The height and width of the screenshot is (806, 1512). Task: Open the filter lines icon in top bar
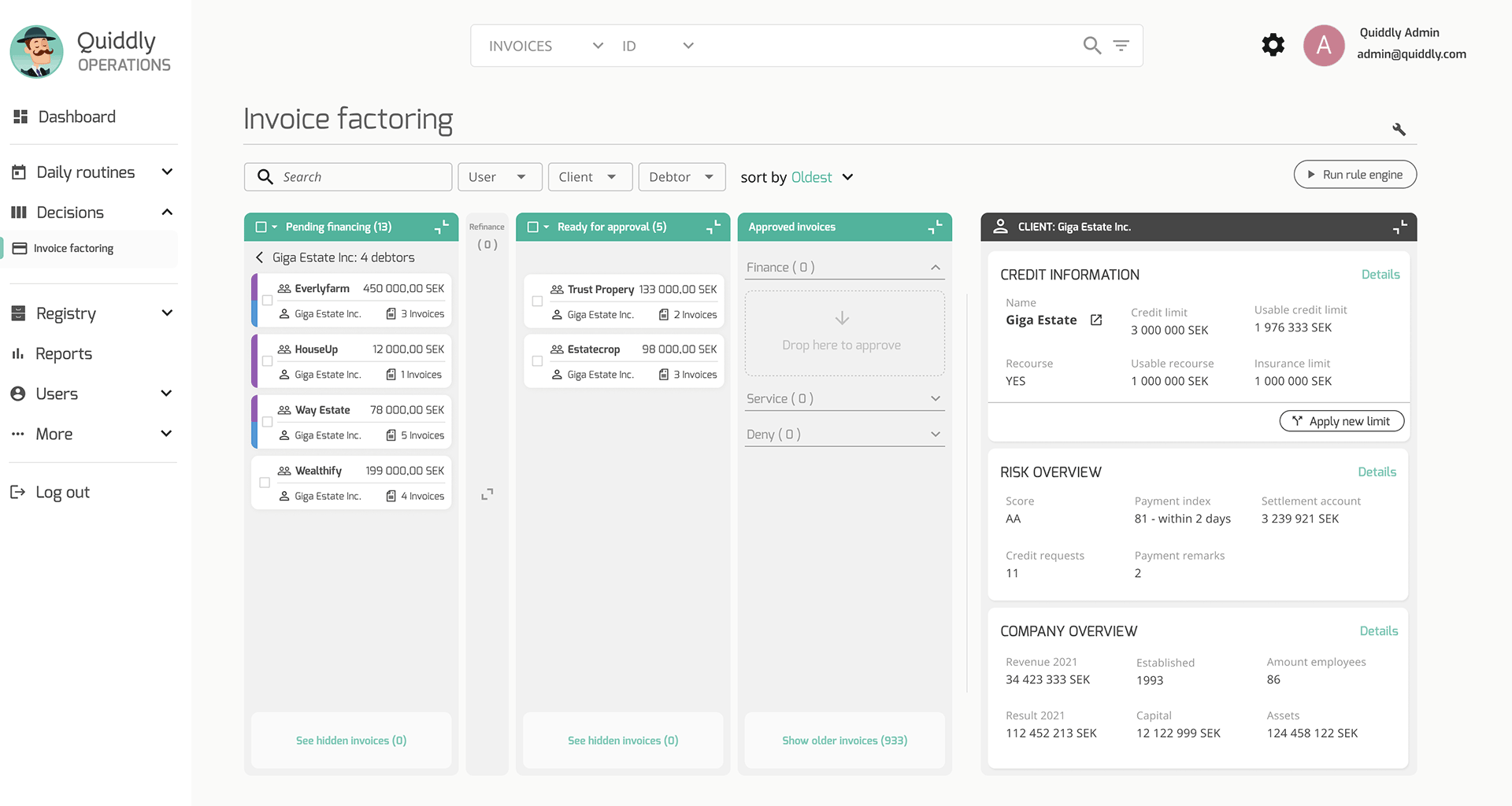(x=1121, y=46)
